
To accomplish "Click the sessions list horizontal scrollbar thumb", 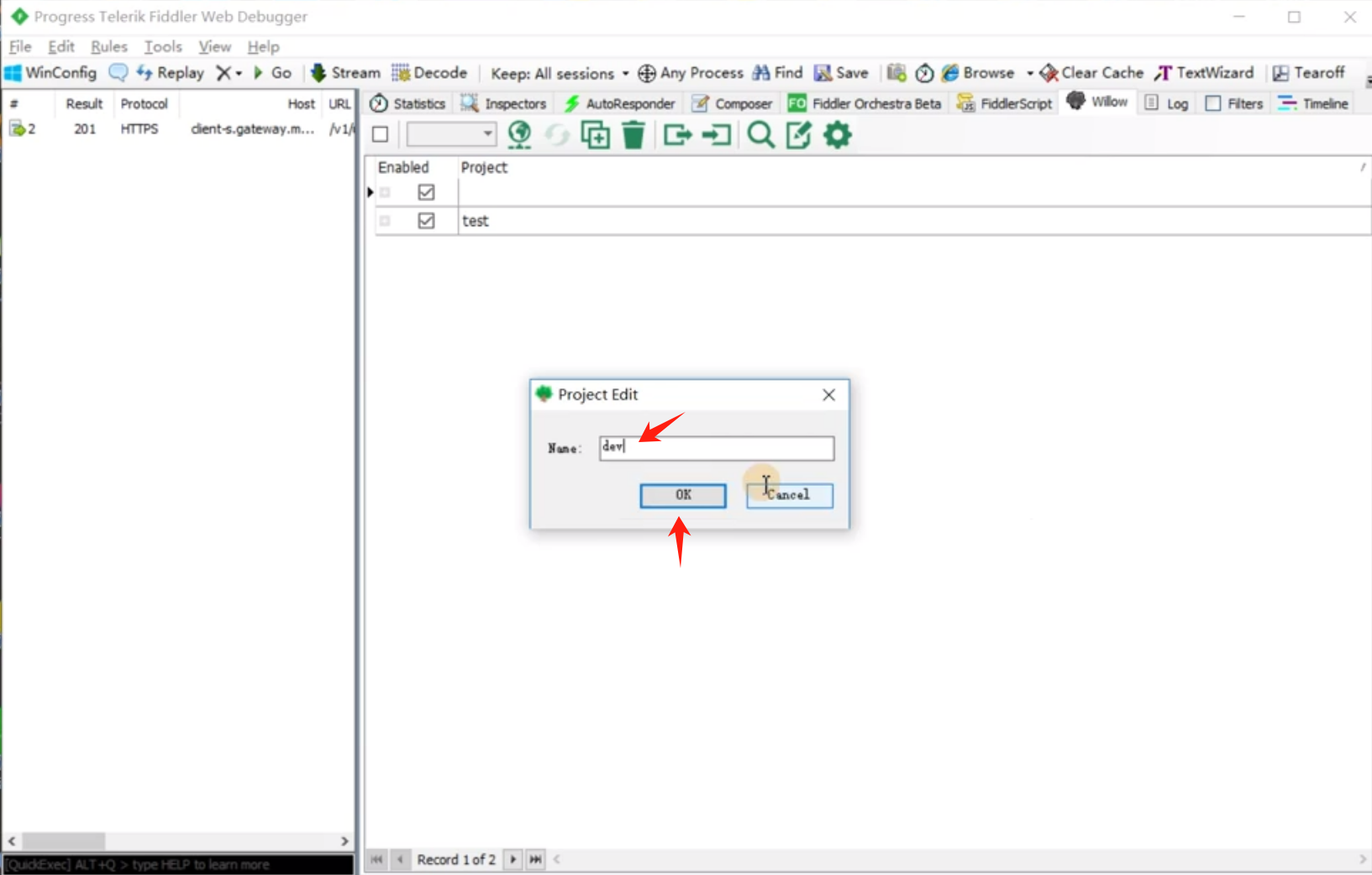I will pyautogui.click(x=63, y=841).
